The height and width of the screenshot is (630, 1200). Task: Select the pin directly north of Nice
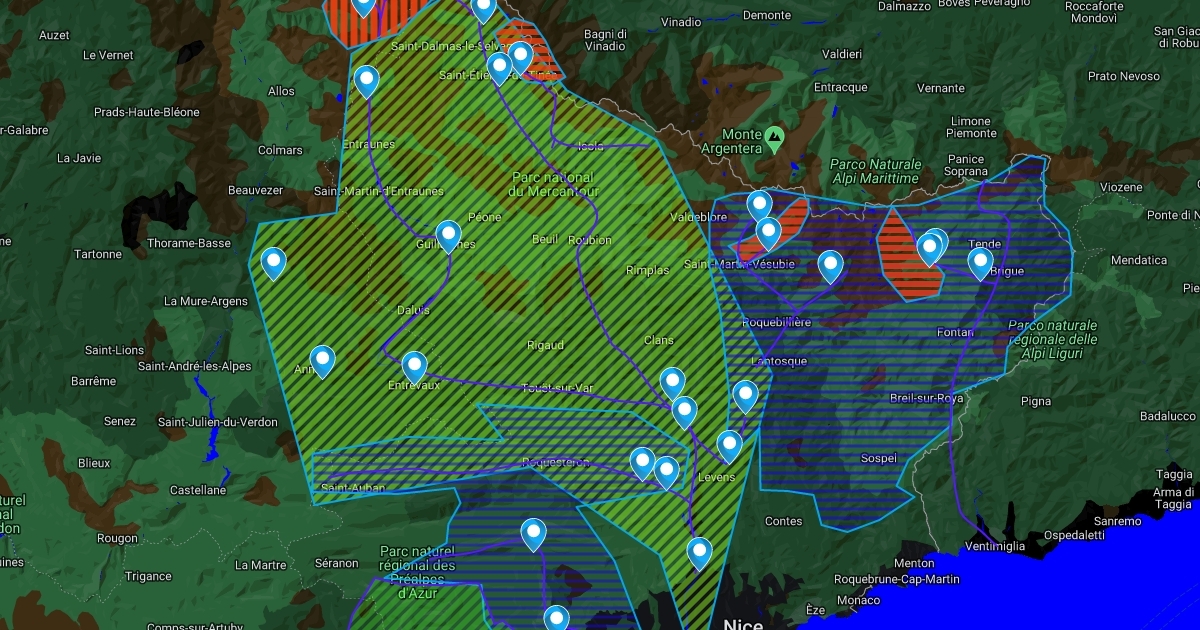tap(699, 552)
